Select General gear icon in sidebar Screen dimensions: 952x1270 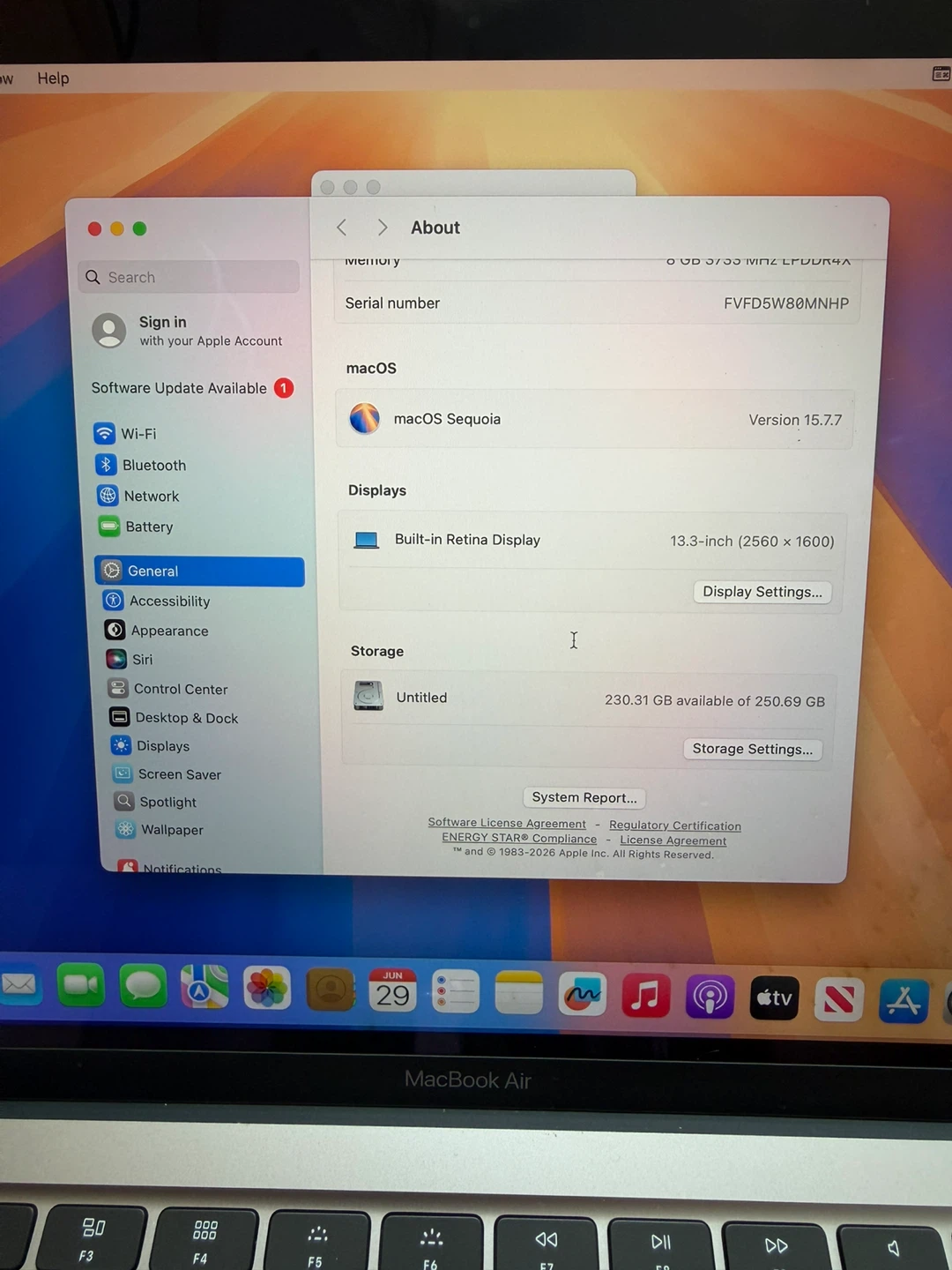[x=112, y=571]
